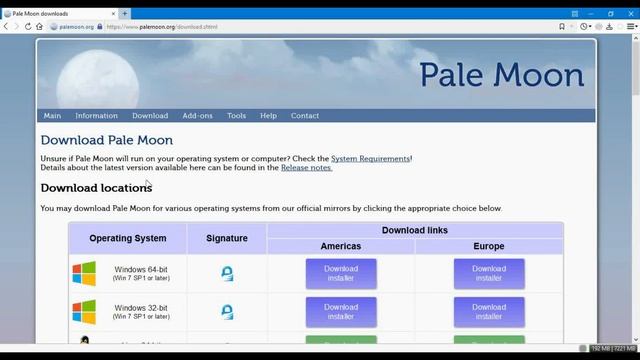Click the Signature column header
Screen dimensions: 640x360
coord(227,238)
